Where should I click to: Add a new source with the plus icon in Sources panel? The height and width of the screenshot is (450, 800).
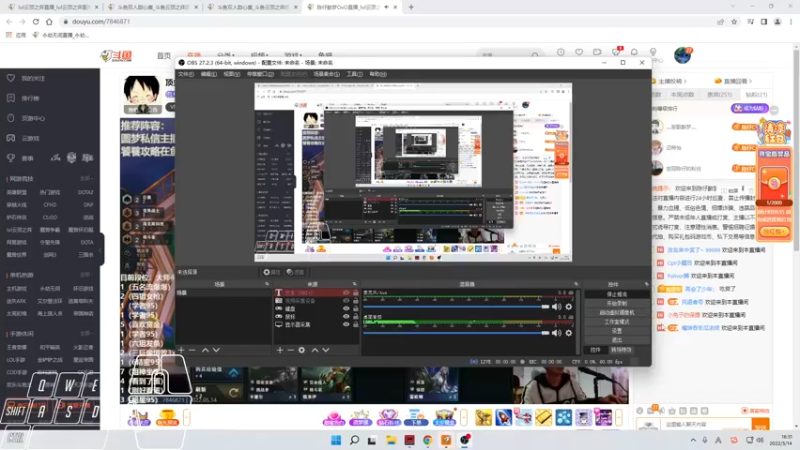[280, 350]
